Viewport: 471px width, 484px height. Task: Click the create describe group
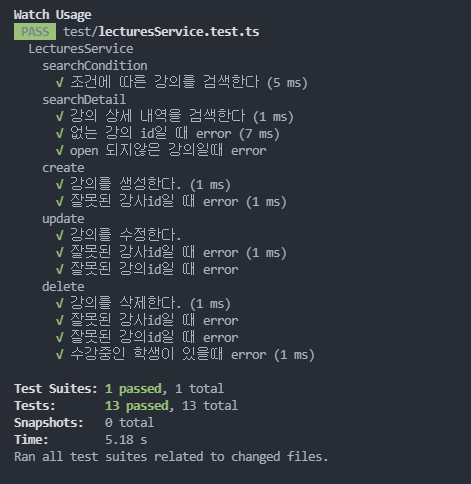(x=63, y=168)
